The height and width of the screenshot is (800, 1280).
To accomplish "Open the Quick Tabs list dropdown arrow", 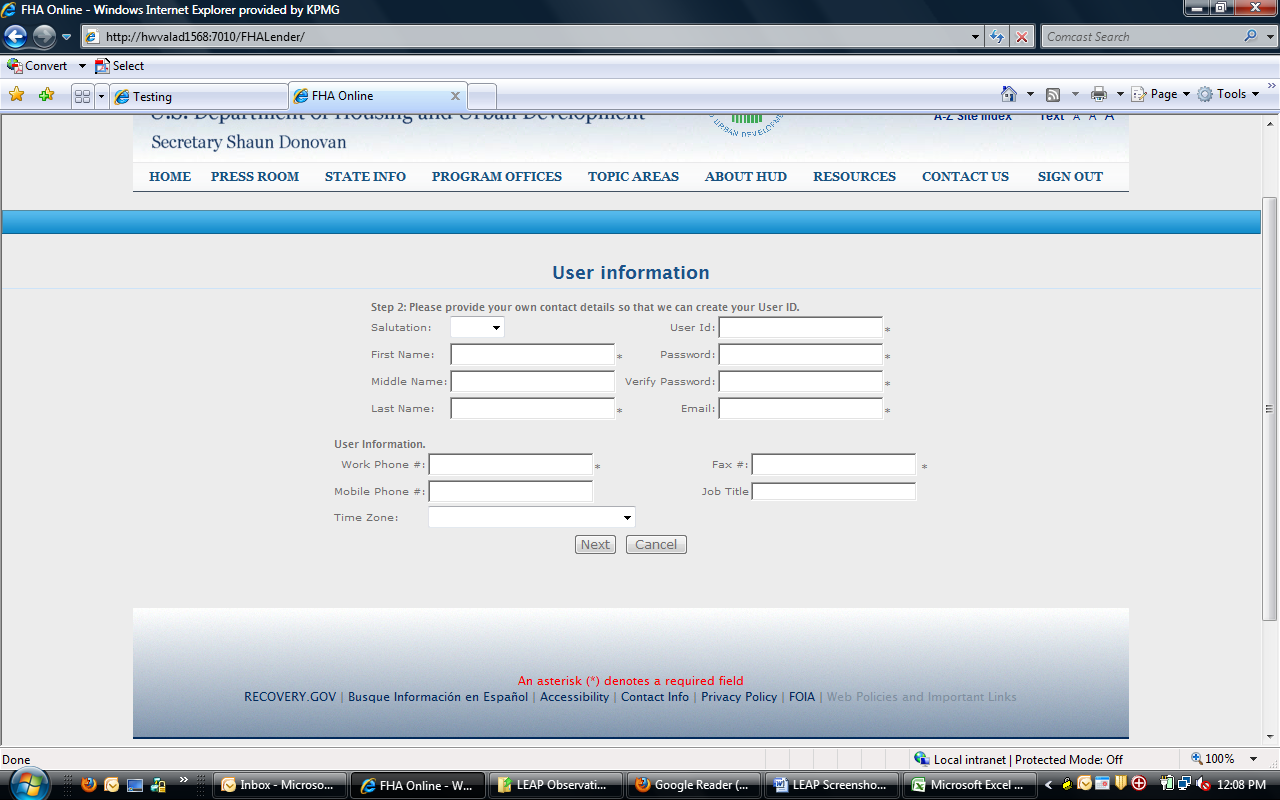I will tap(101, 96).
